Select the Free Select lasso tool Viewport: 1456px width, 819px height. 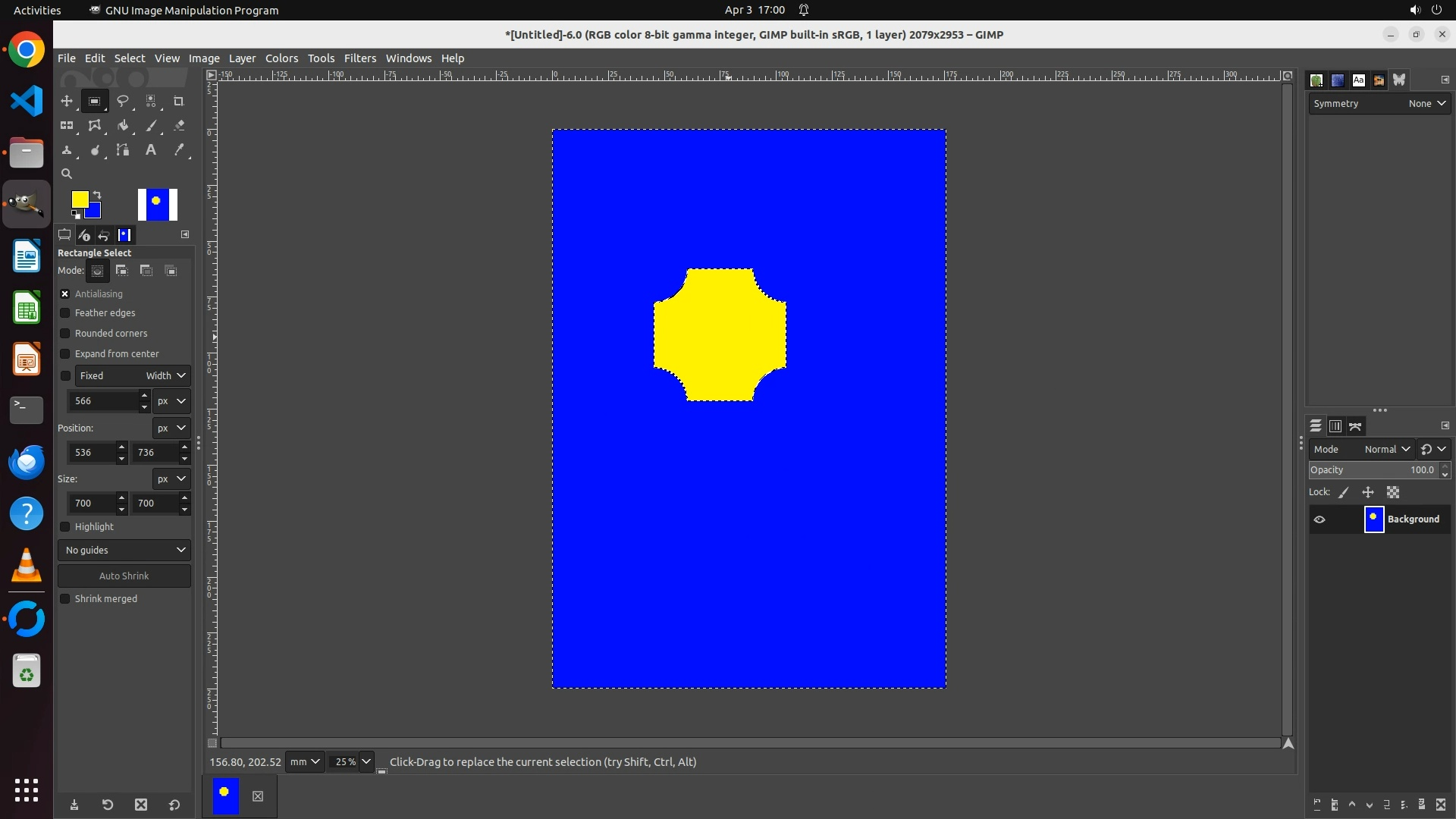point(122,101)
